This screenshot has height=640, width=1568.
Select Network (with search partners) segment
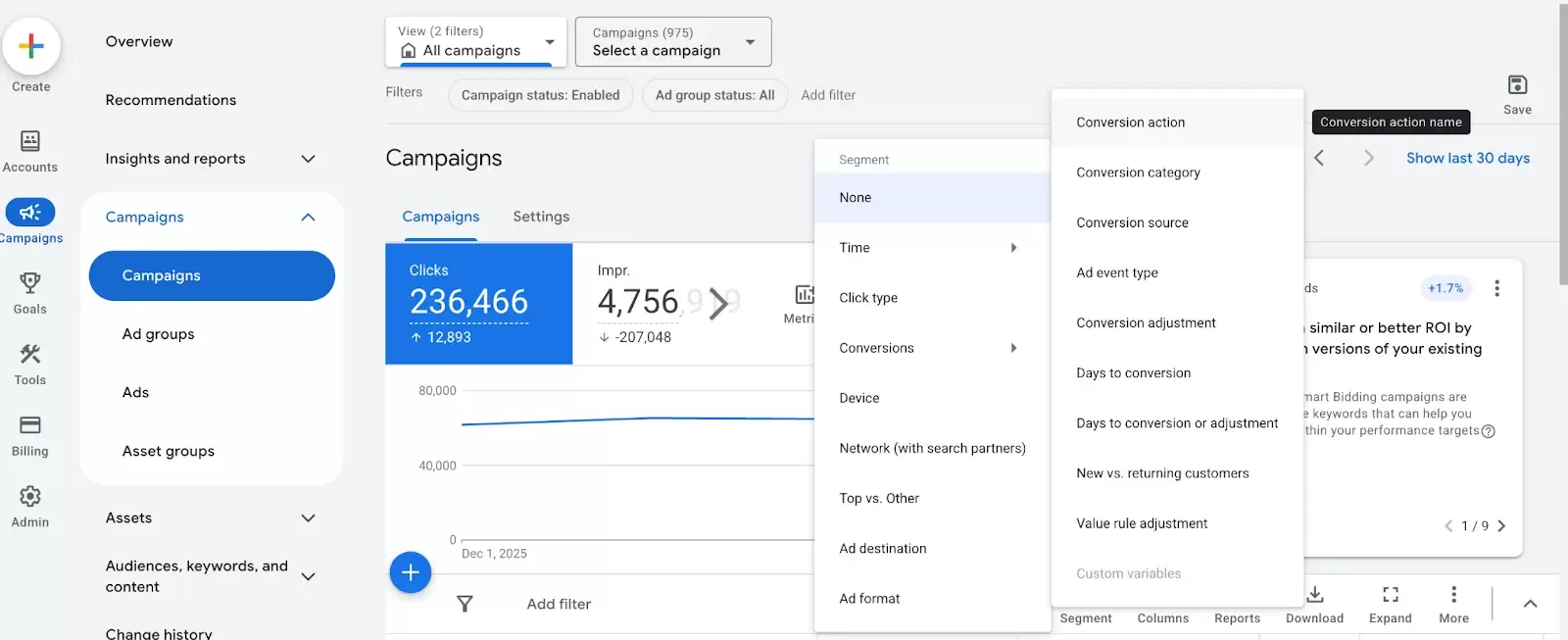932,448
